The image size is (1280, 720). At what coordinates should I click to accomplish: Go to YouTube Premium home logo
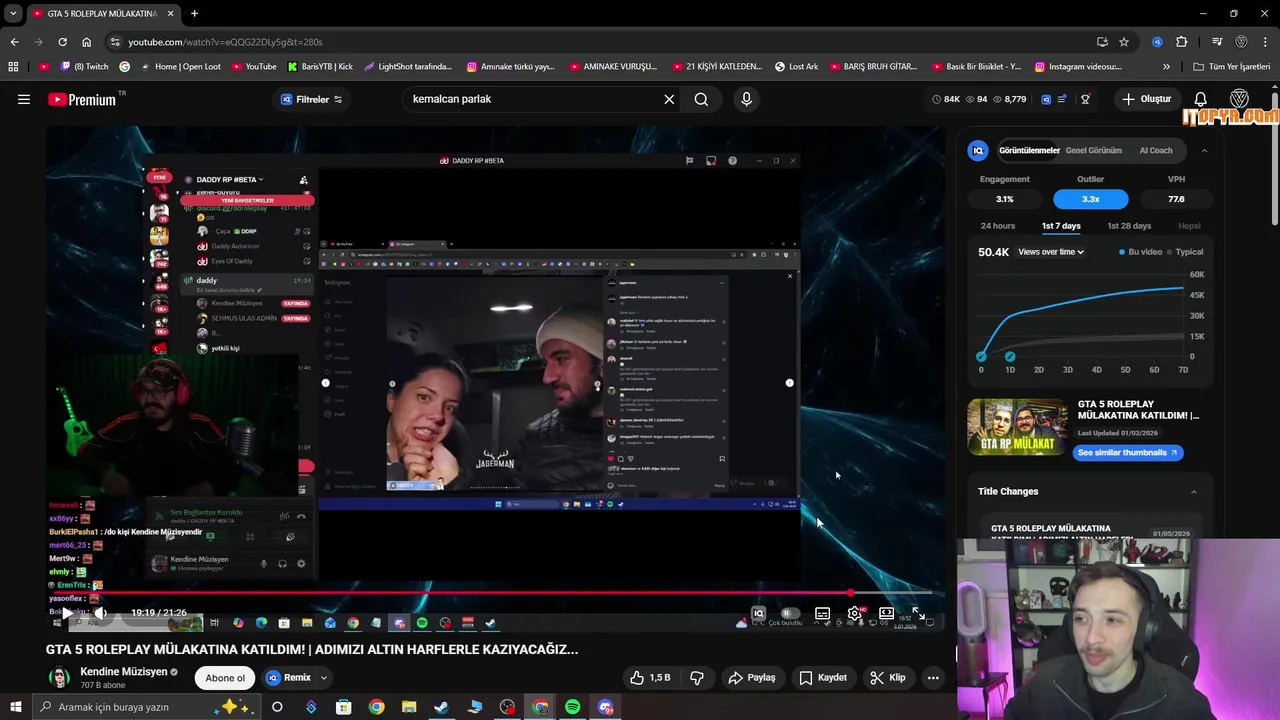pyautogui.click(x=84, y=99)
